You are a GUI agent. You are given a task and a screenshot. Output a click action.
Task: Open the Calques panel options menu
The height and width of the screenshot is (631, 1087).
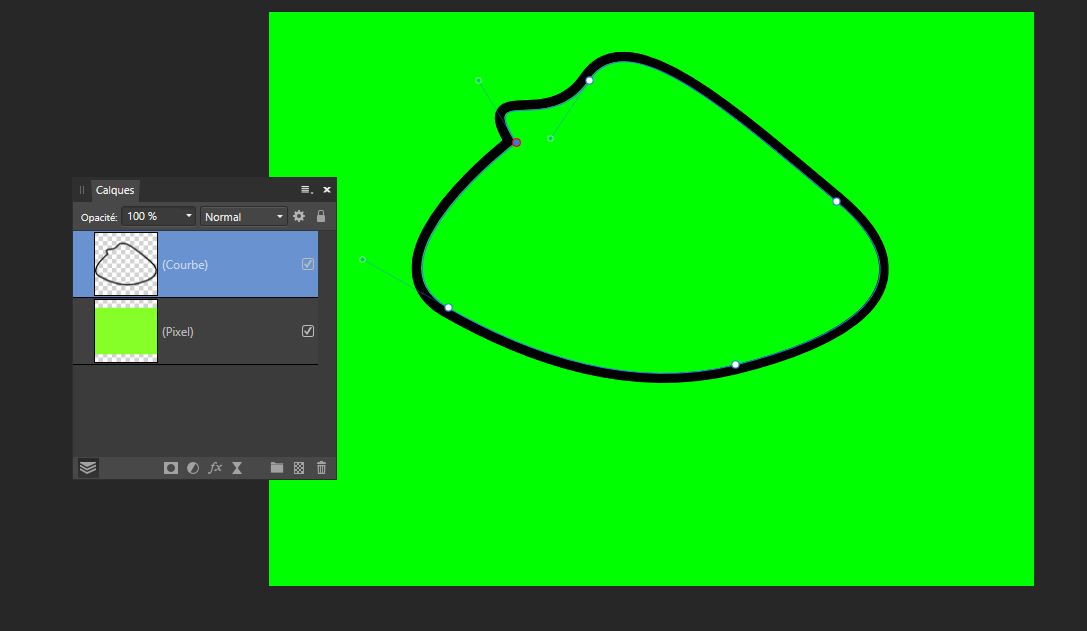(306, 190)
